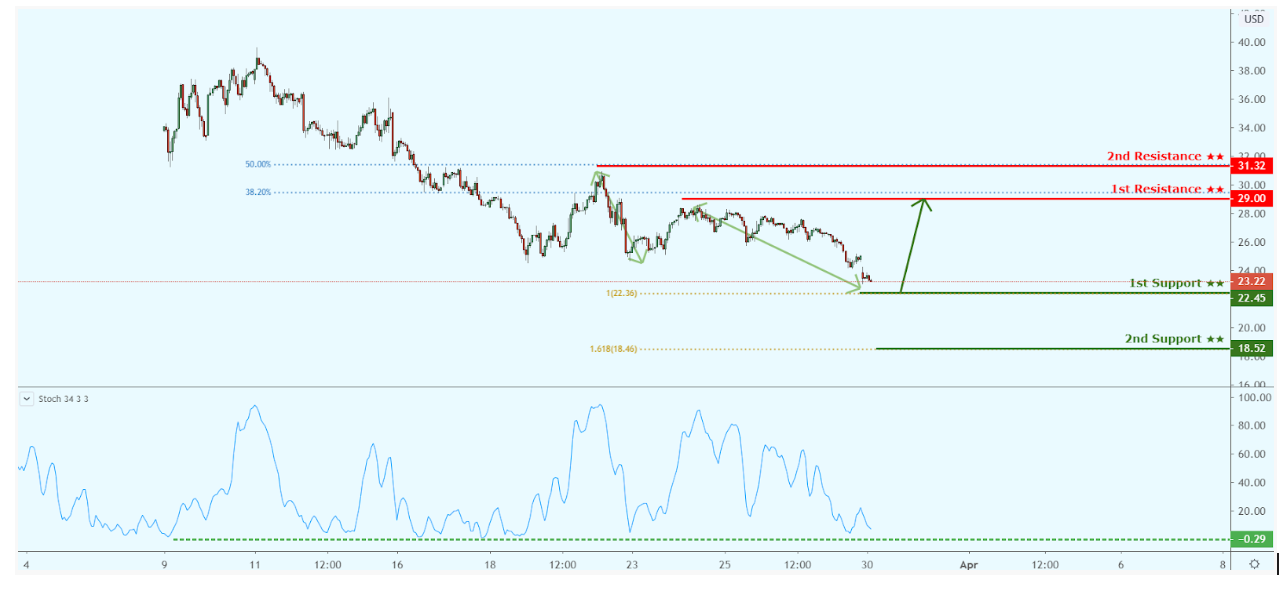Select the 18.52 support price label
The width and height of the screenshot is (1279, 589).
pos(1253,348)
